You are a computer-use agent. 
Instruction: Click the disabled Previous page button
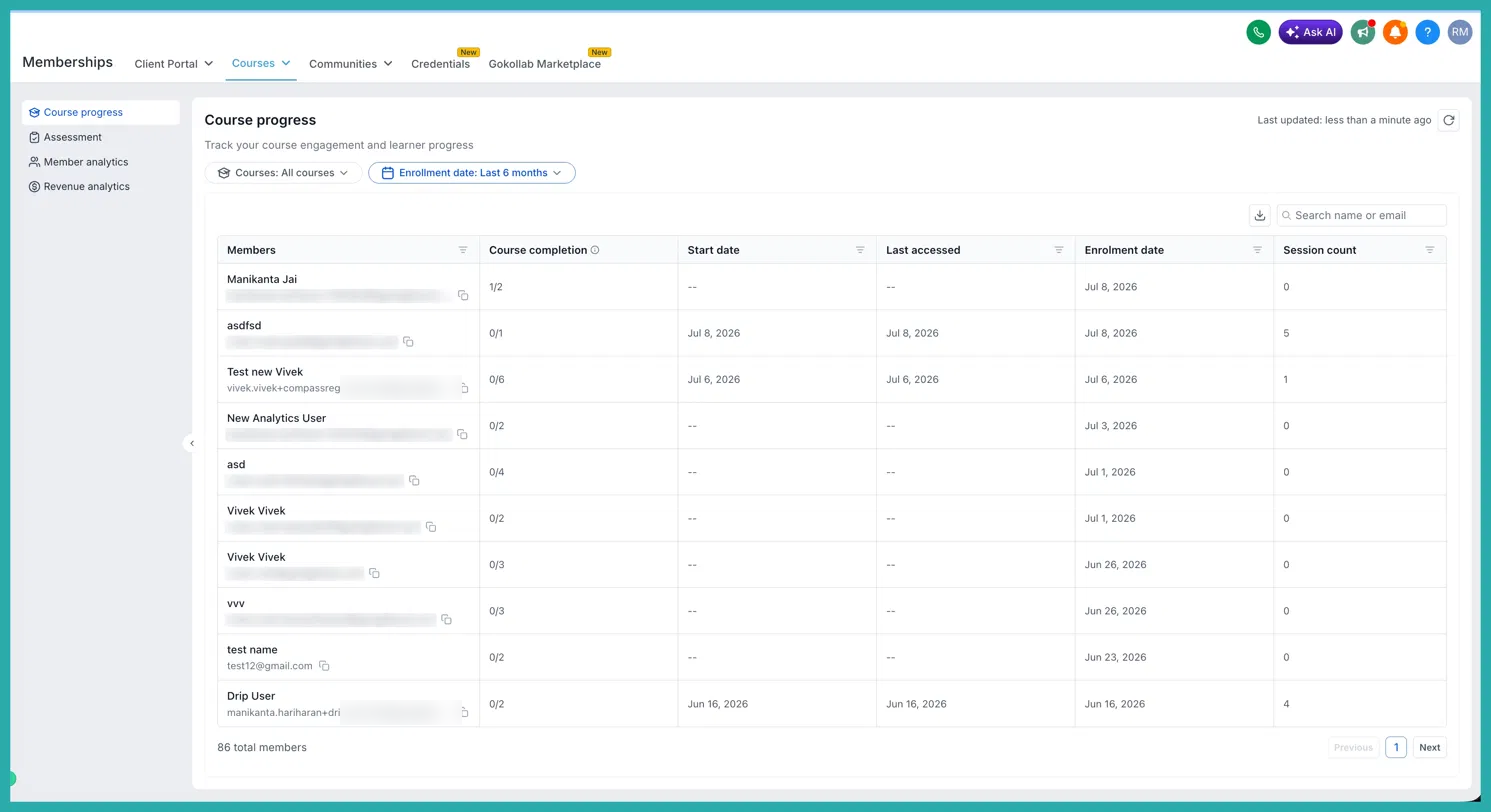coord(1353,747)
